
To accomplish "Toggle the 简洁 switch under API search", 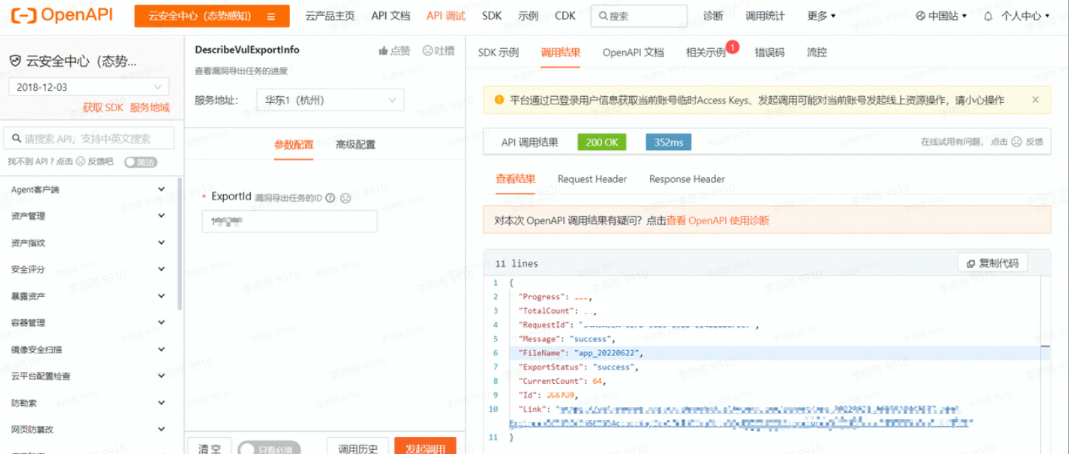I will click(141, 161).
